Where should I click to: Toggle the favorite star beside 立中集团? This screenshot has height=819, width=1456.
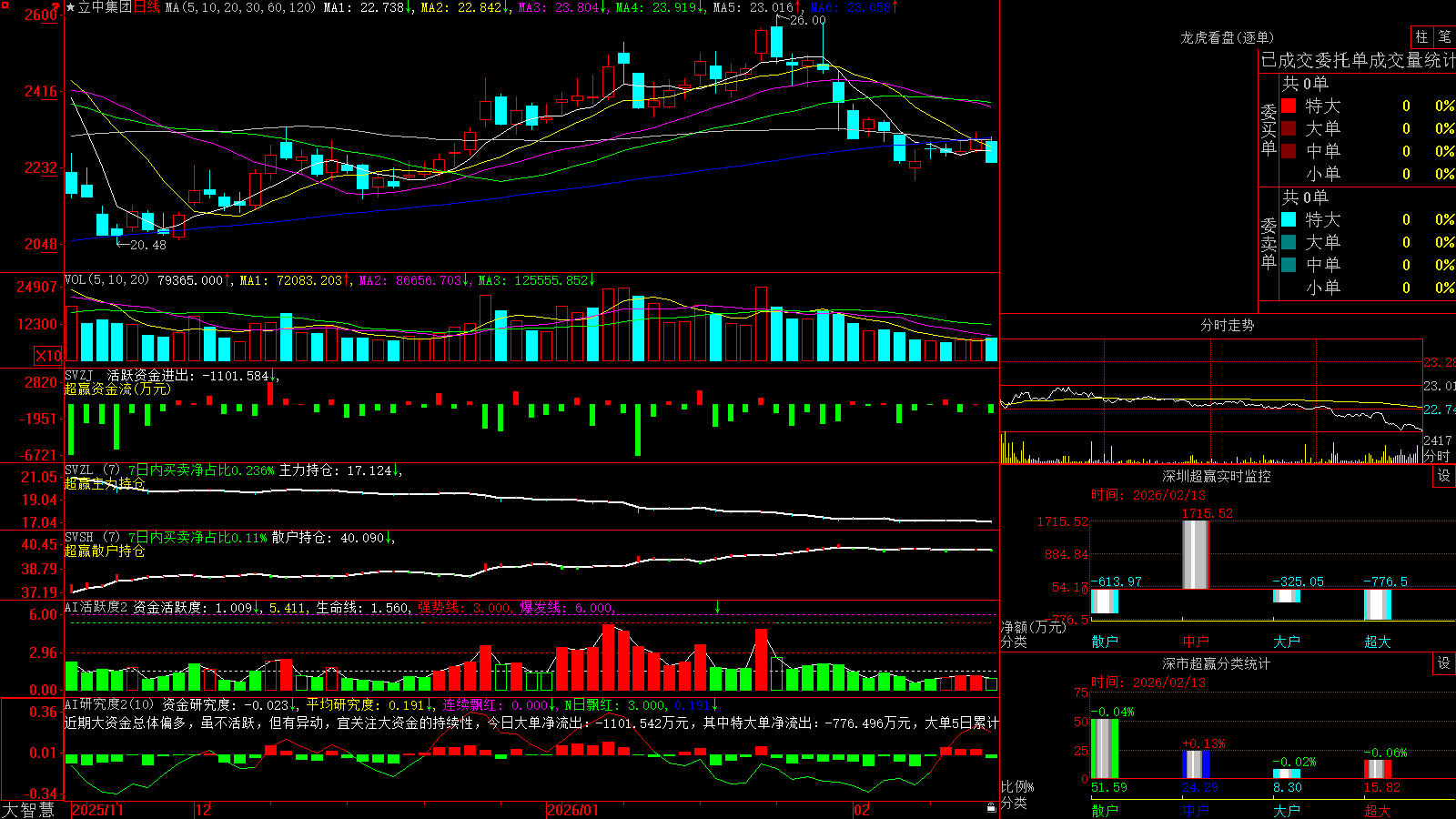71,7
